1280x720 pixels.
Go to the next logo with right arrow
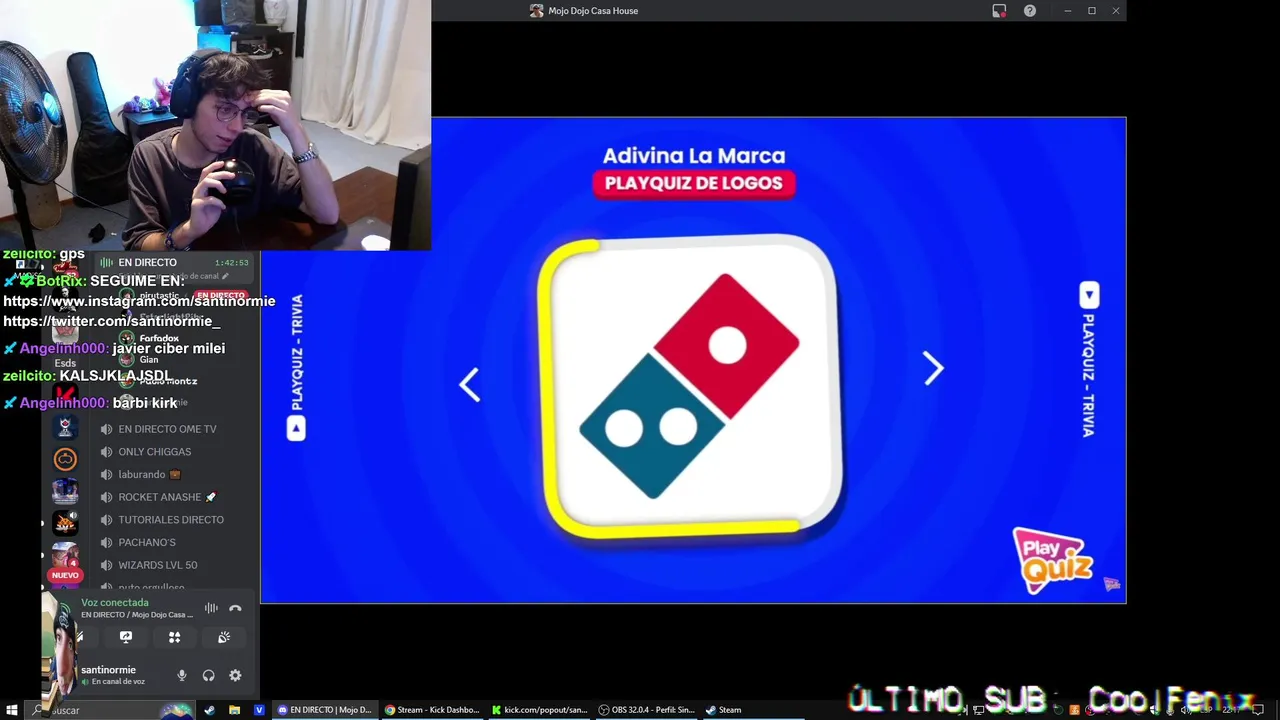click(932, 369)
